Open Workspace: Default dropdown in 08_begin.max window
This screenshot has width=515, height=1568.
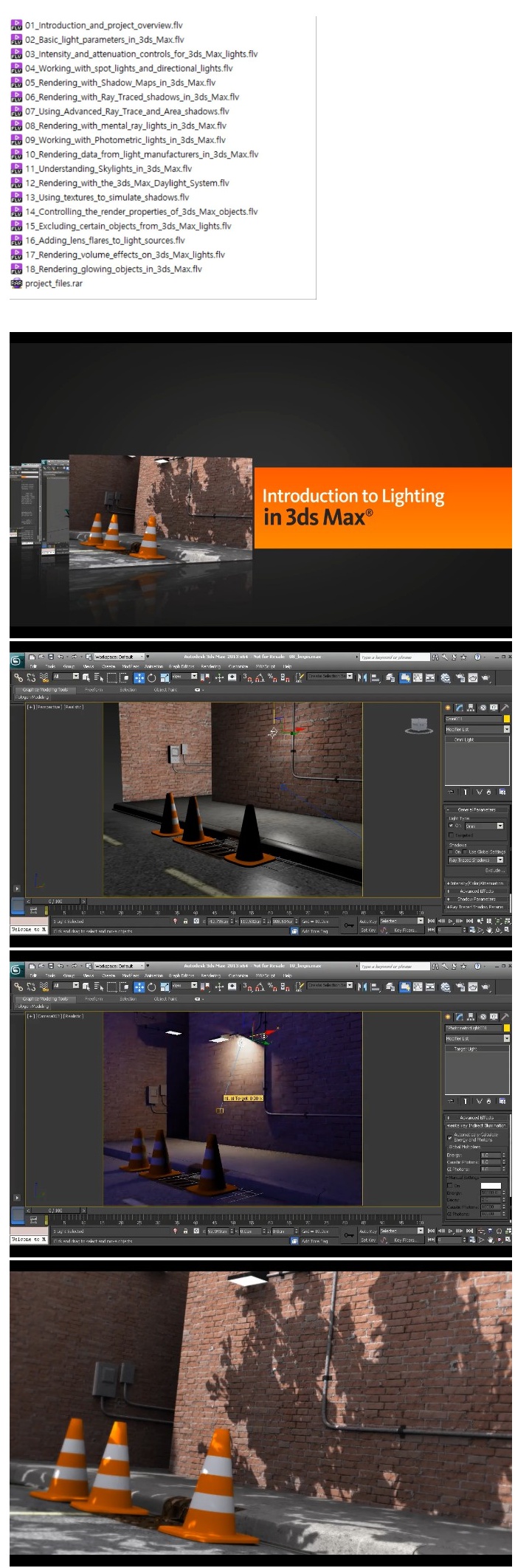click(x=120, y=656)
